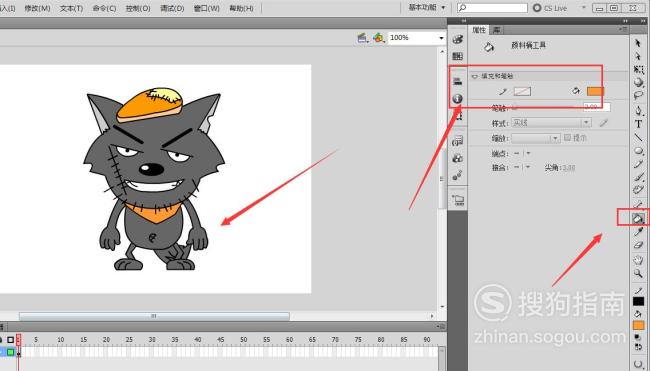Click the Properties stroke color swatch
This screenshot has height=371, width=650.
[x=522, y=91]
